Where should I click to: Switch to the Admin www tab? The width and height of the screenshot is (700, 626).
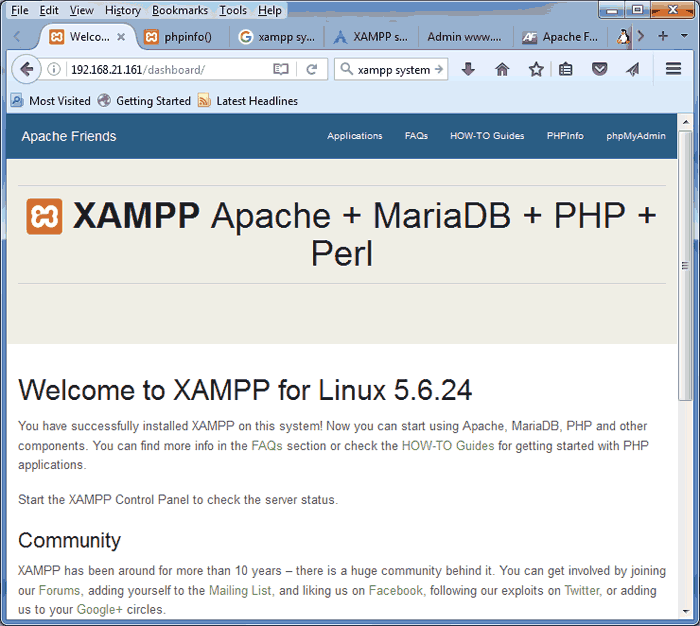coord(465,37)
